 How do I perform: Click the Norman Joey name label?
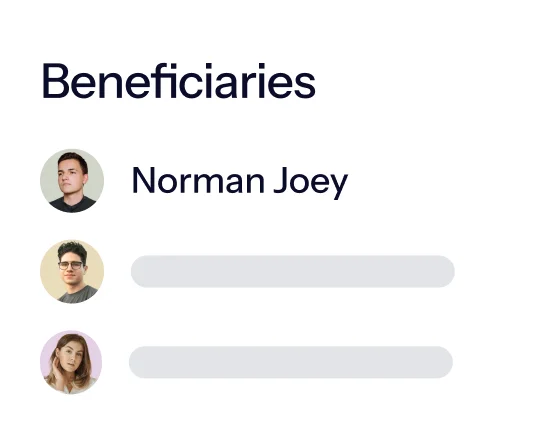point(240,181)
